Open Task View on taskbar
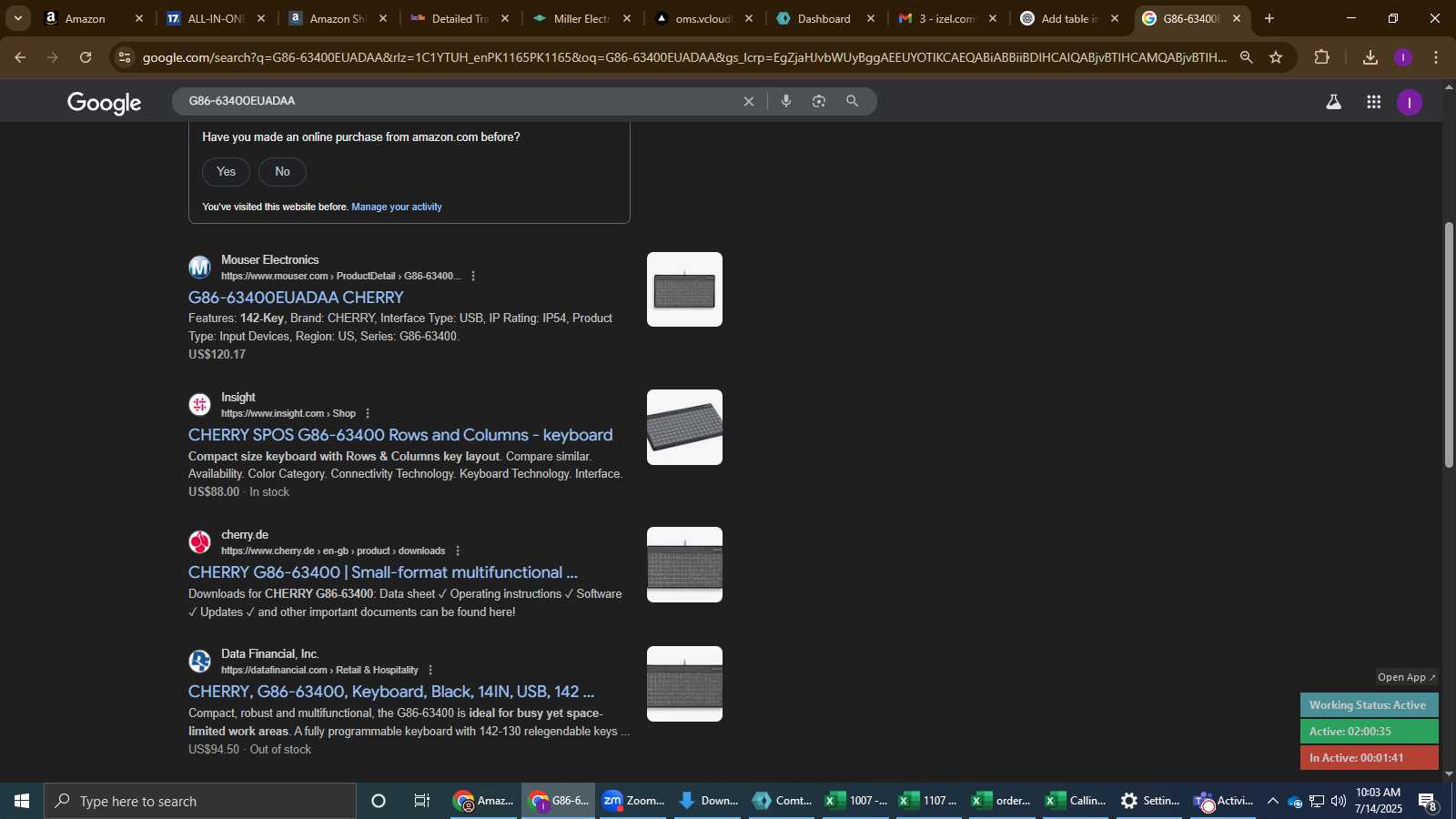The height and width of the screenshot is (819, 1456). coord(422,801)
